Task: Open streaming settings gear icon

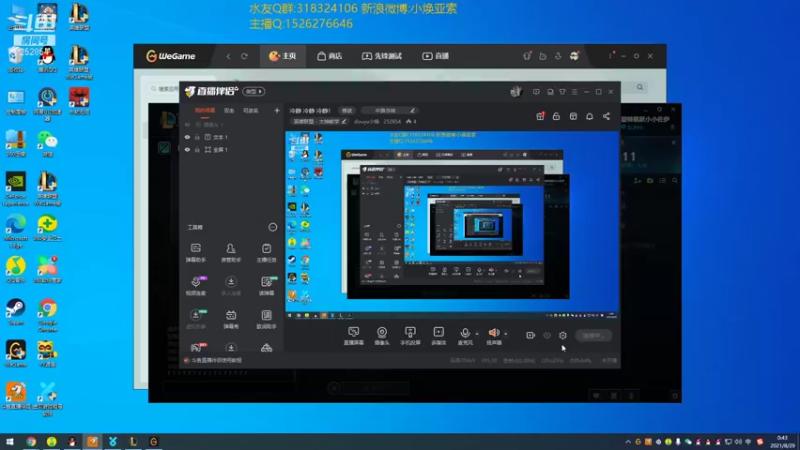Action: click(563, 335)
